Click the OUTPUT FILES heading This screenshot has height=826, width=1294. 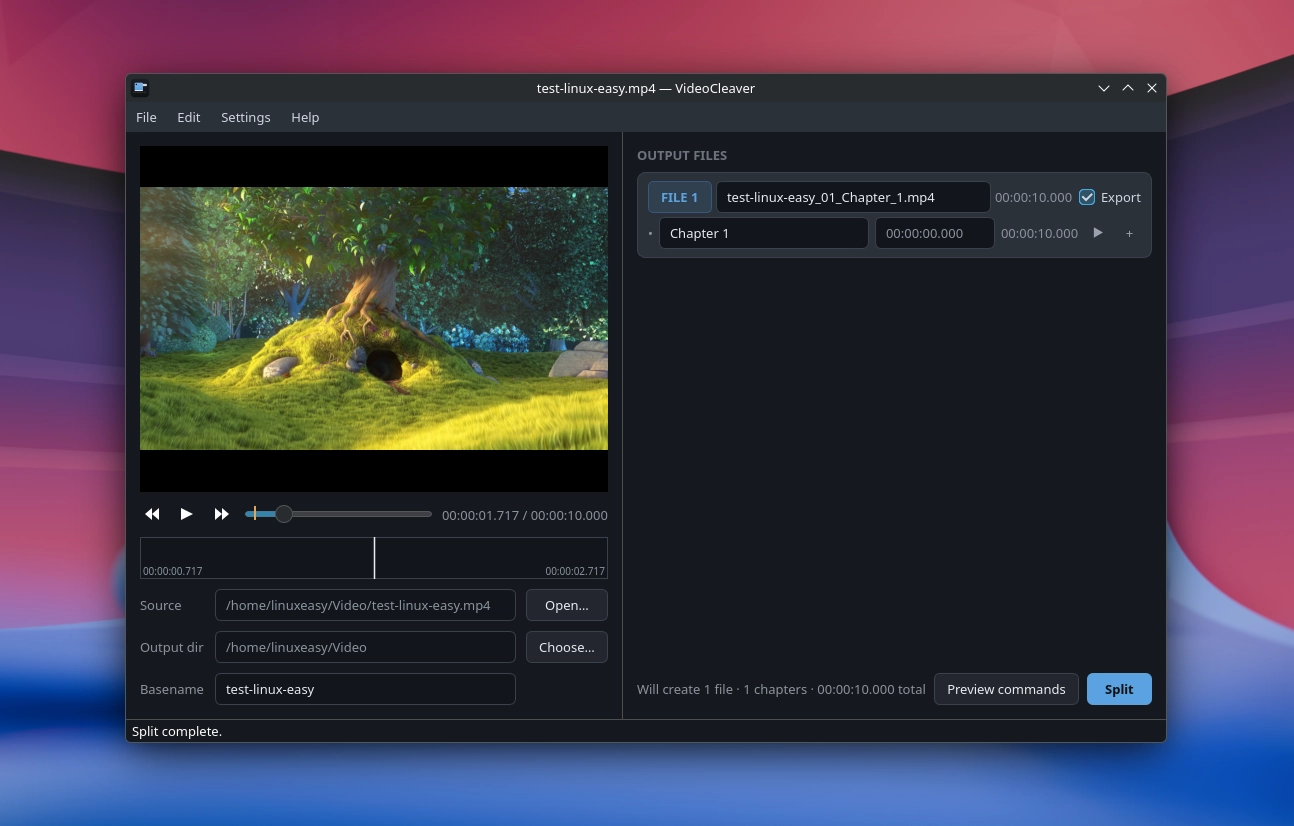[682, 155]
